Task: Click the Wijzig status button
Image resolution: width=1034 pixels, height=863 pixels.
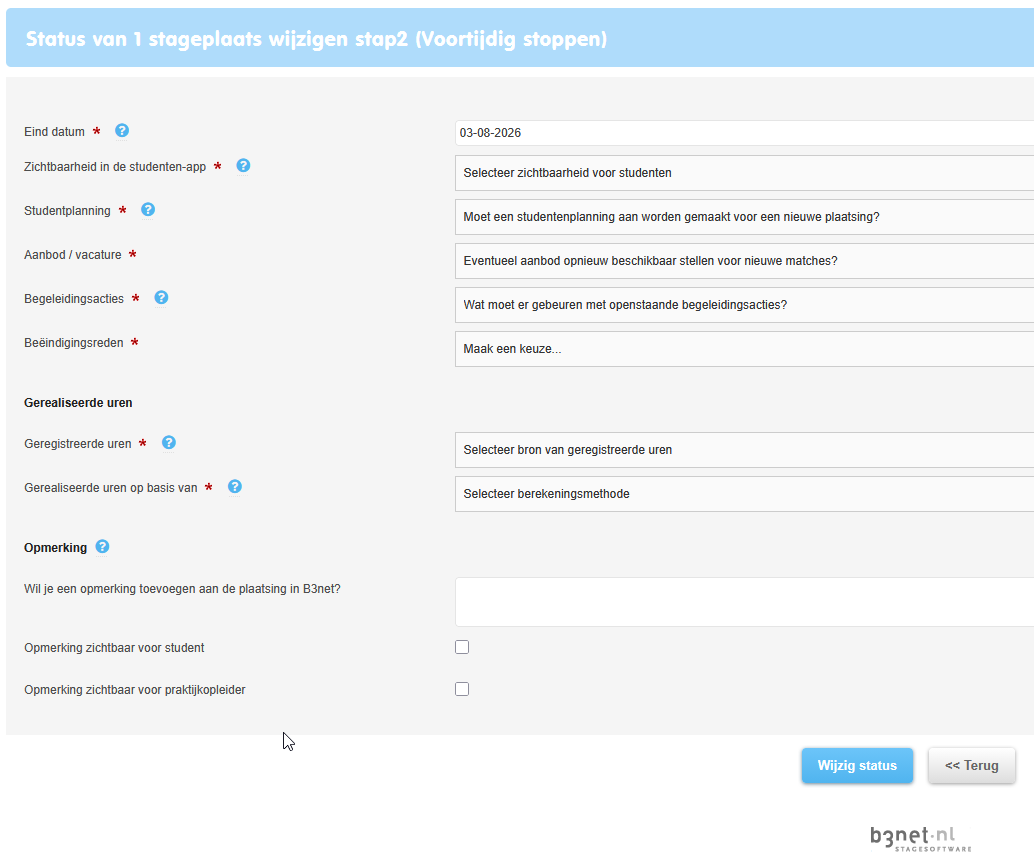Action: click(x=857, y=765)
